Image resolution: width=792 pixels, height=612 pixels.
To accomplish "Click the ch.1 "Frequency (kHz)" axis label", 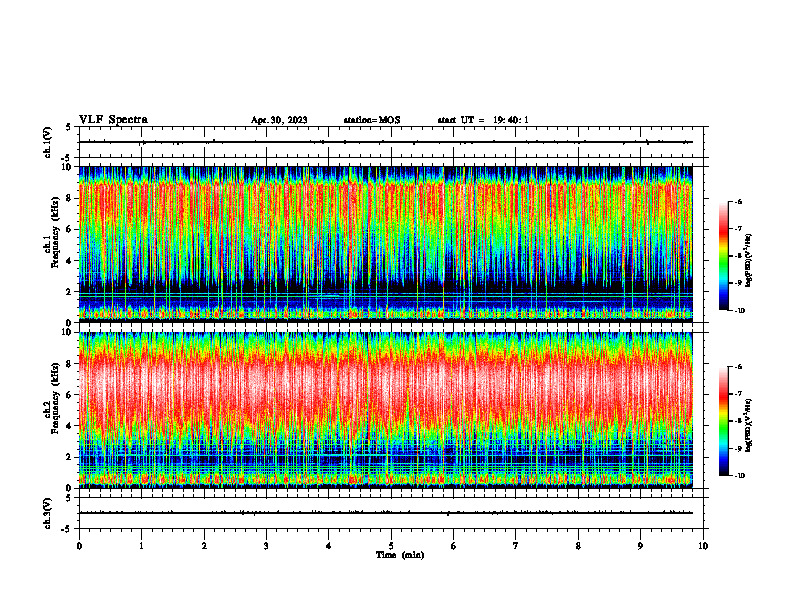I will tap(55, 230).
